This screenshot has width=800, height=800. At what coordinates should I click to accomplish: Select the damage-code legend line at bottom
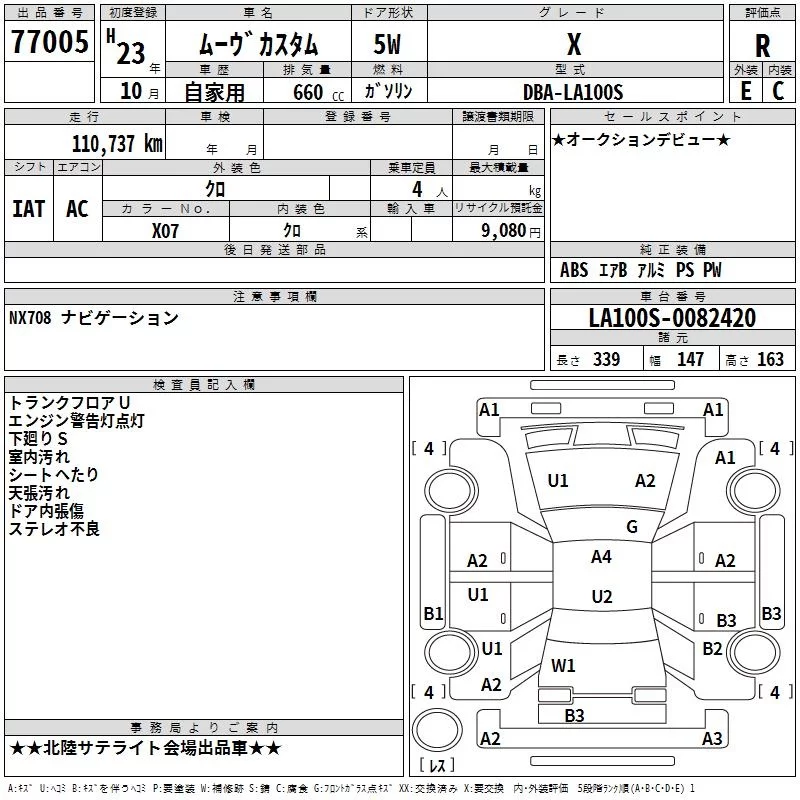pyautogui.click(x=351, y=788)
